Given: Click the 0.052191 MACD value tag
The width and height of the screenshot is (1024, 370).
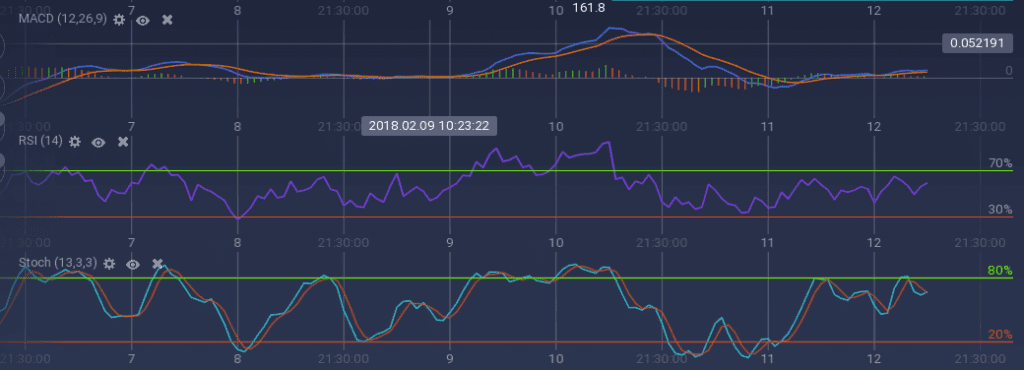Looking at the screenshot, I should point(977,44).
